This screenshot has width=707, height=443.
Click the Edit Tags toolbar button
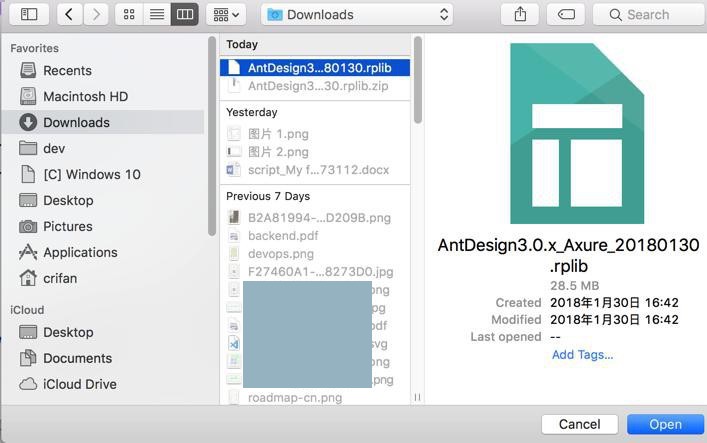566,14
